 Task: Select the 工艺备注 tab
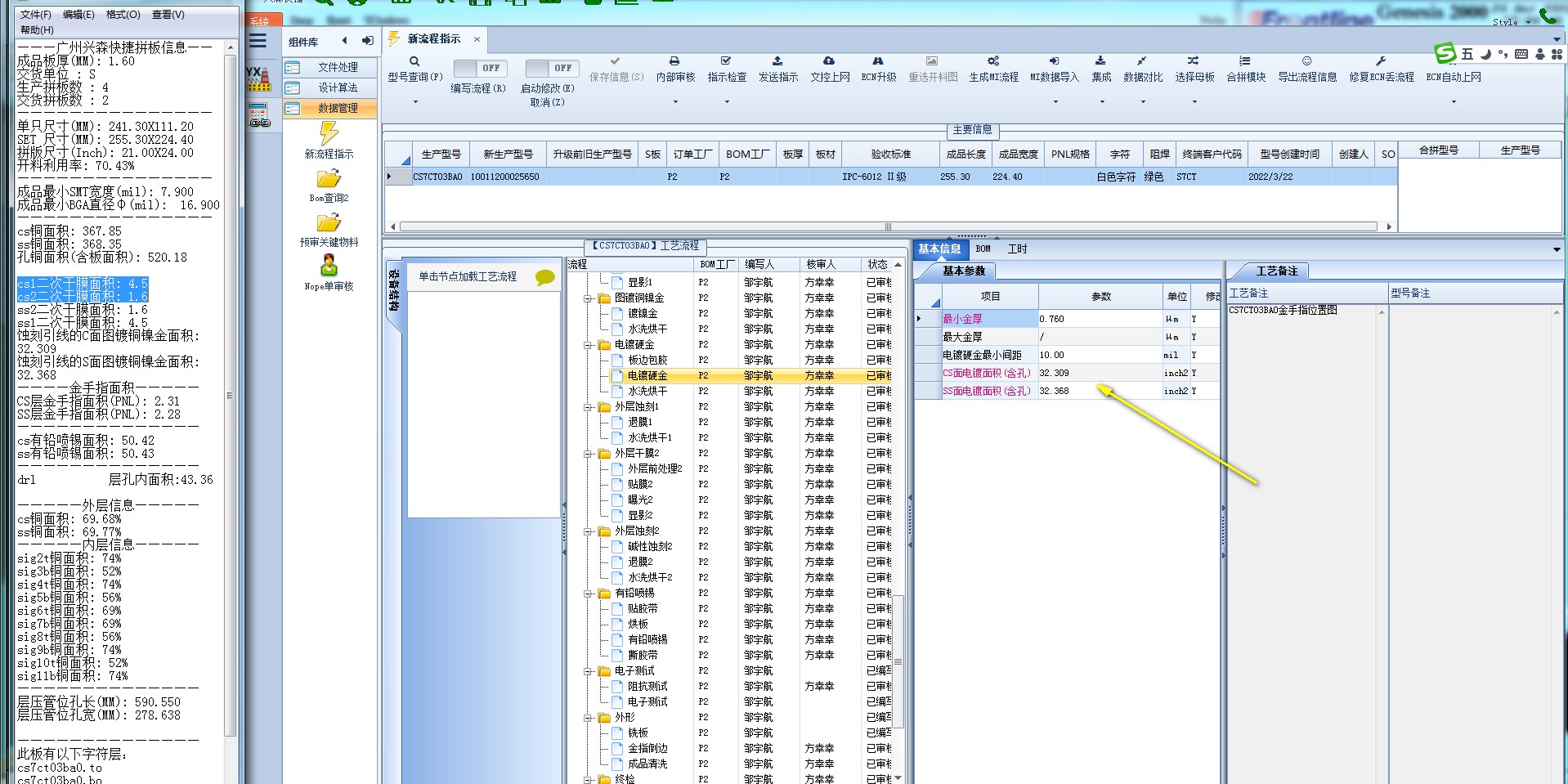tap(1277, 271)
